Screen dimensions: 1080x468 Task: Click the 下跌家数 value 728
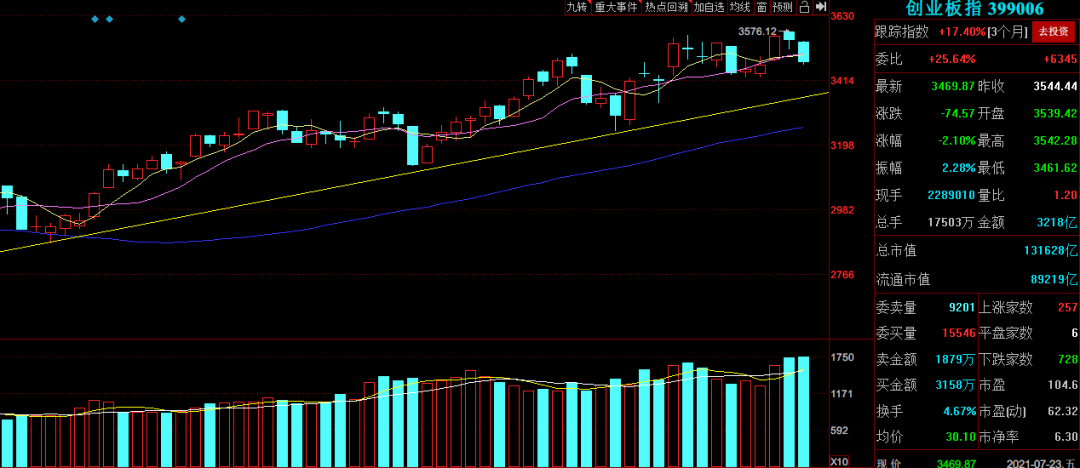[x=1067, y=359]
